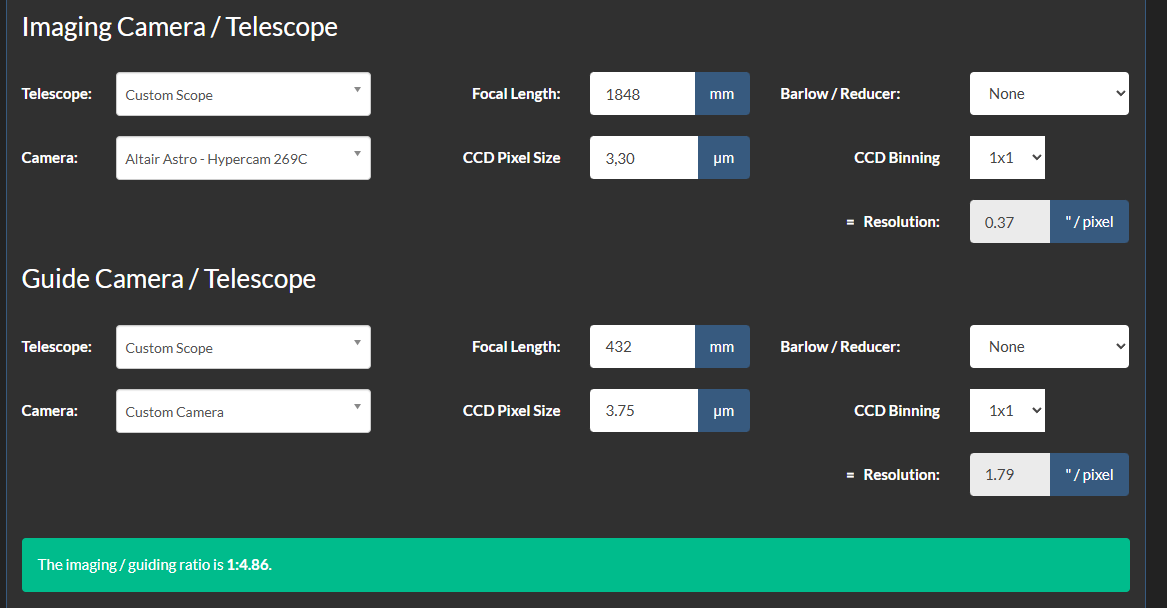This screenshot has width=1167, height=608.
Task: Click the imaging Focal Length field showing 1848
Action: point(642,94)
